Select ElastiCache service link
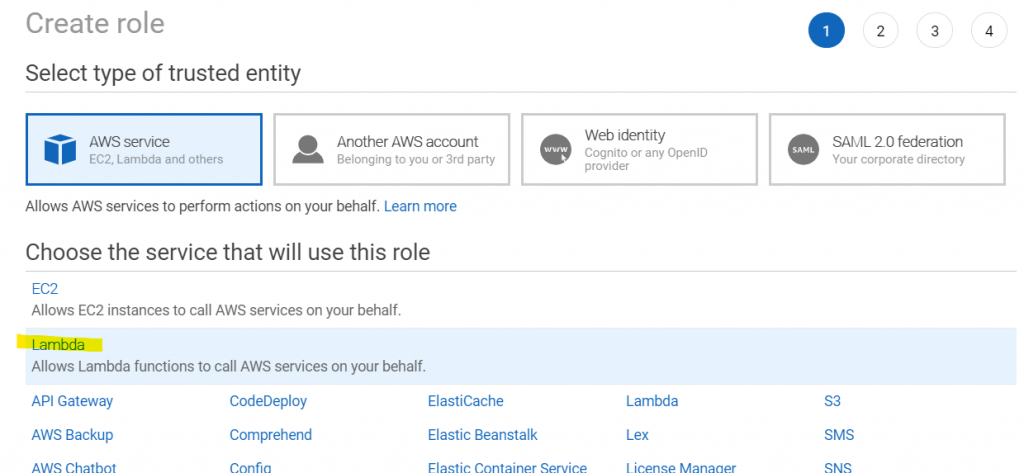Viewport: 1024px width, 473px height. pos(465,401)
